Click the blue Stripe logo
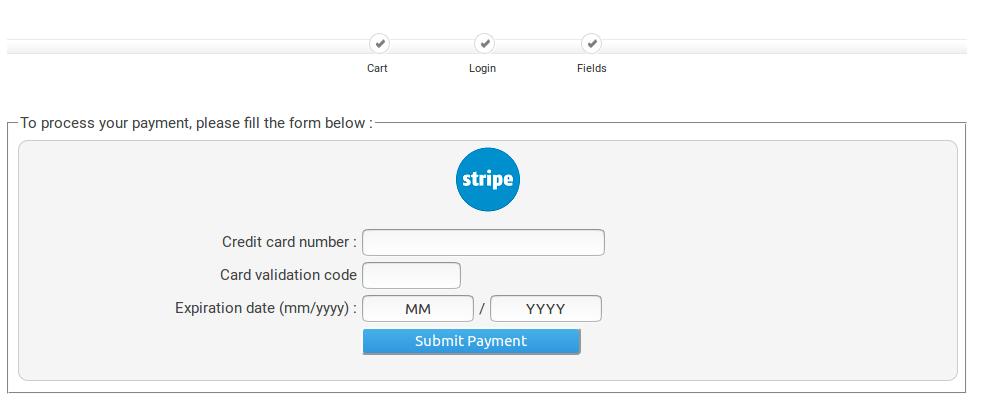 [488, 180]
